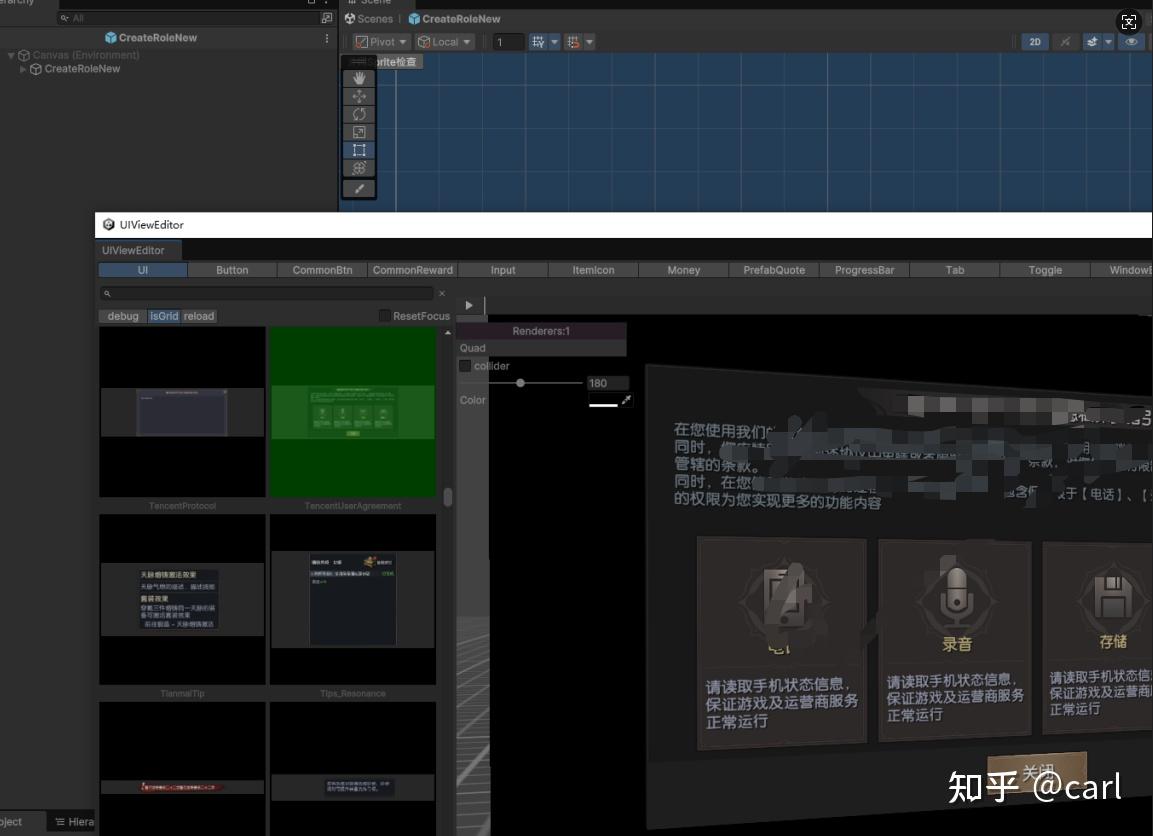Switch to the Toggle tab
The width and height of the screenshot is (1153, 836).
[x=1046, y=271]
